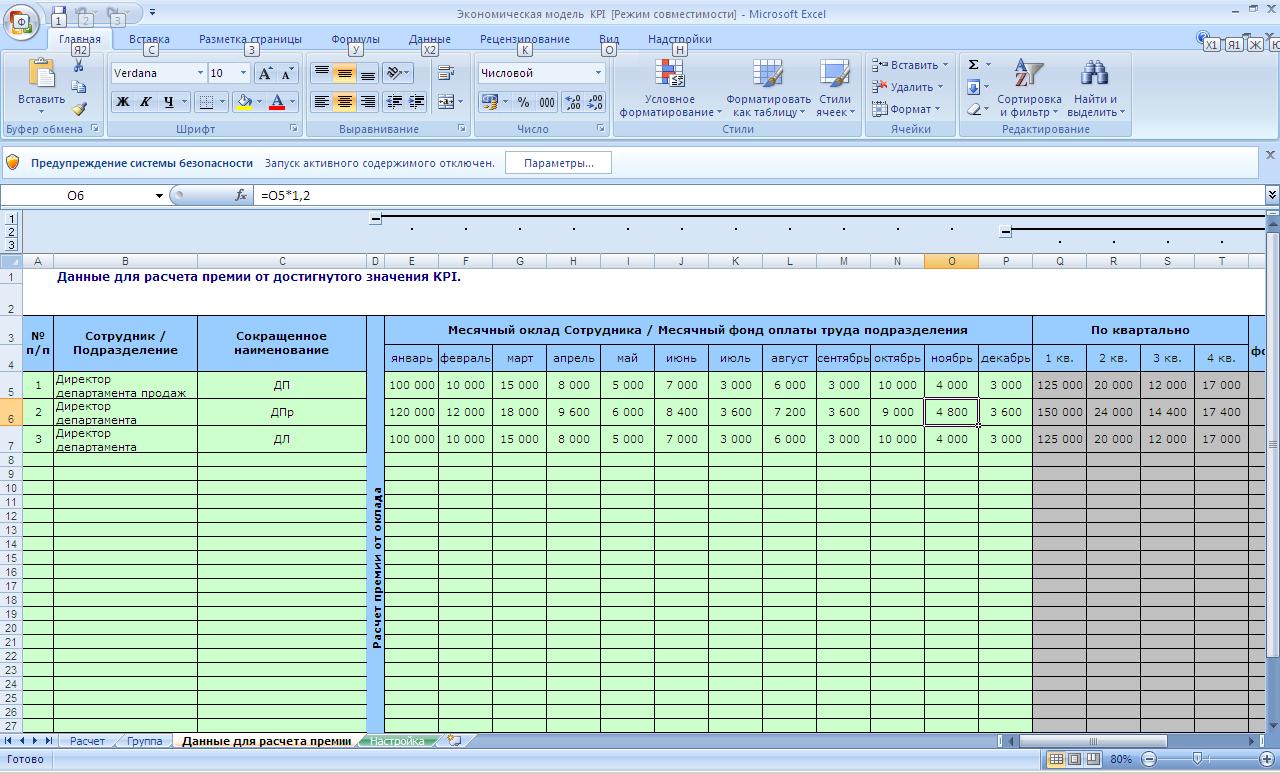Toggle Wrap Text in alignment group
The image size is (1280, 774).
(446, 73)
